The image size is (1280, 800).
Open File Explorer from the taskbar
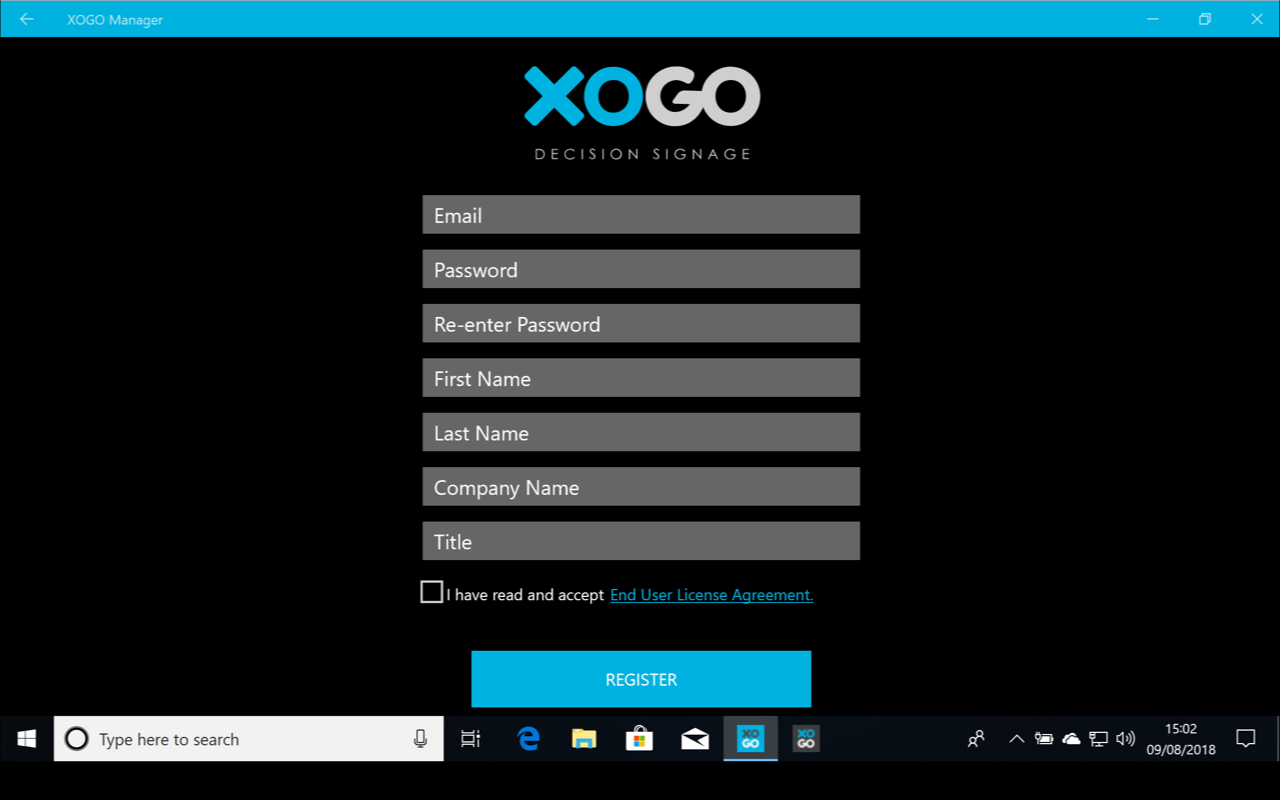[x=584, y=739]
